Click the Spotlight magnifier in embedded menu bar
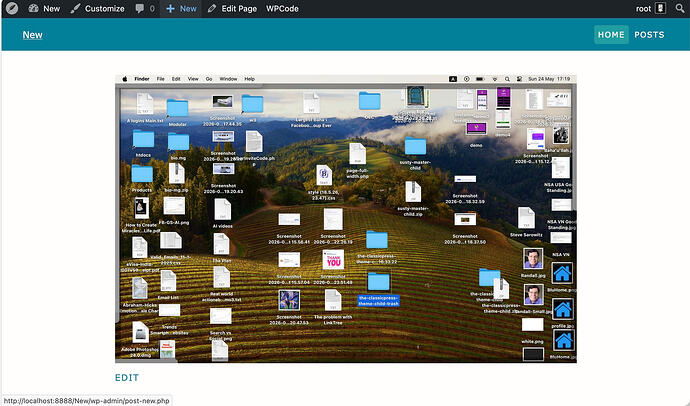This screenshot has height=406, width=690. pyautogui.click(x=507, y=79)
